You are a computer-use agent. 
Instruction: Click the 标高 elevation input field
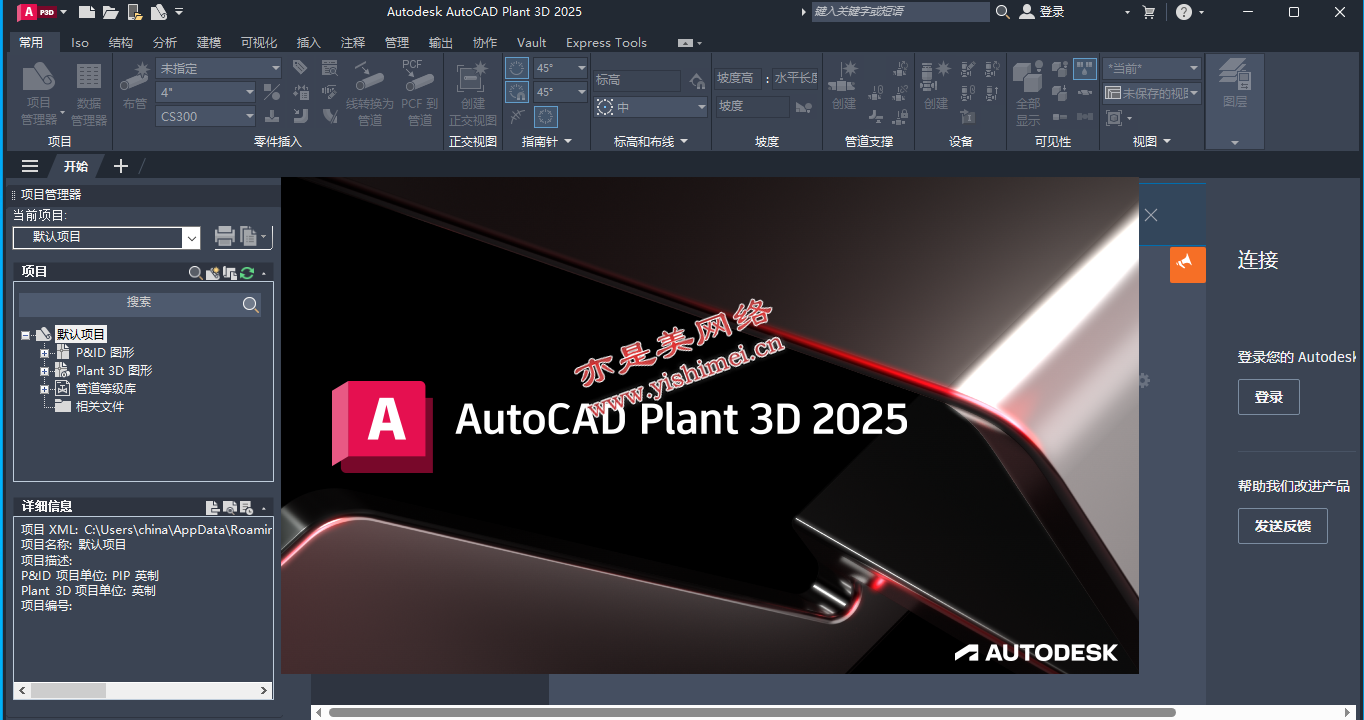[x=637, y=80]
